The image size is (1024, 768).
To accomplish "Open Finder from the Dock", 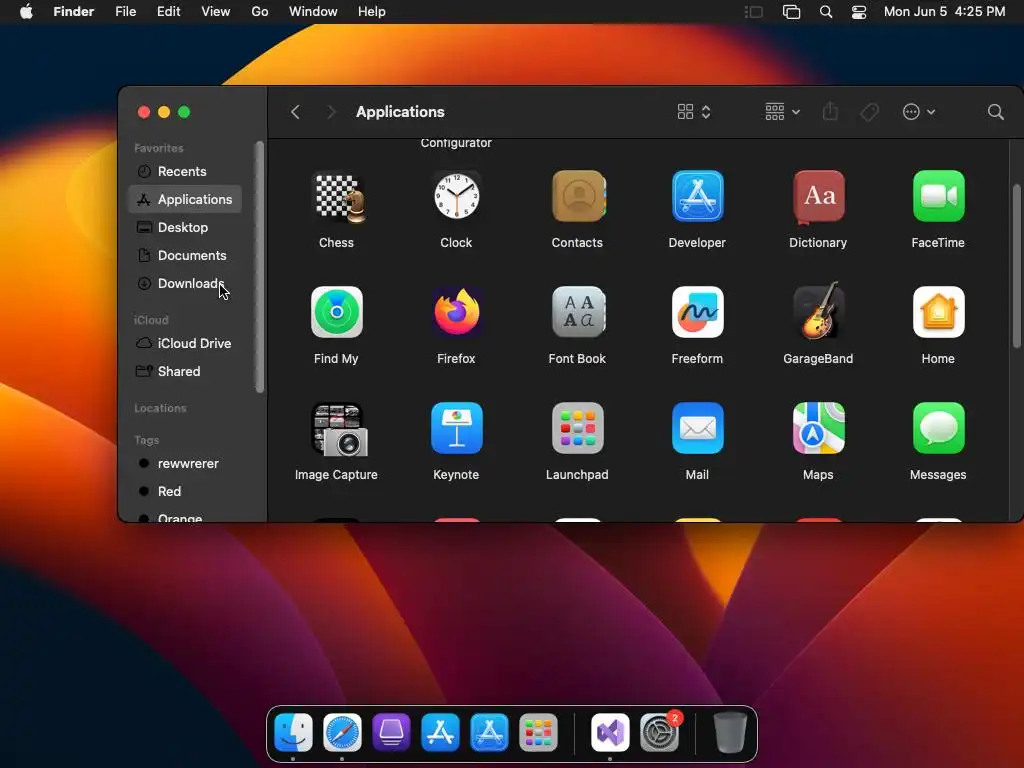I will click(293, 732).
